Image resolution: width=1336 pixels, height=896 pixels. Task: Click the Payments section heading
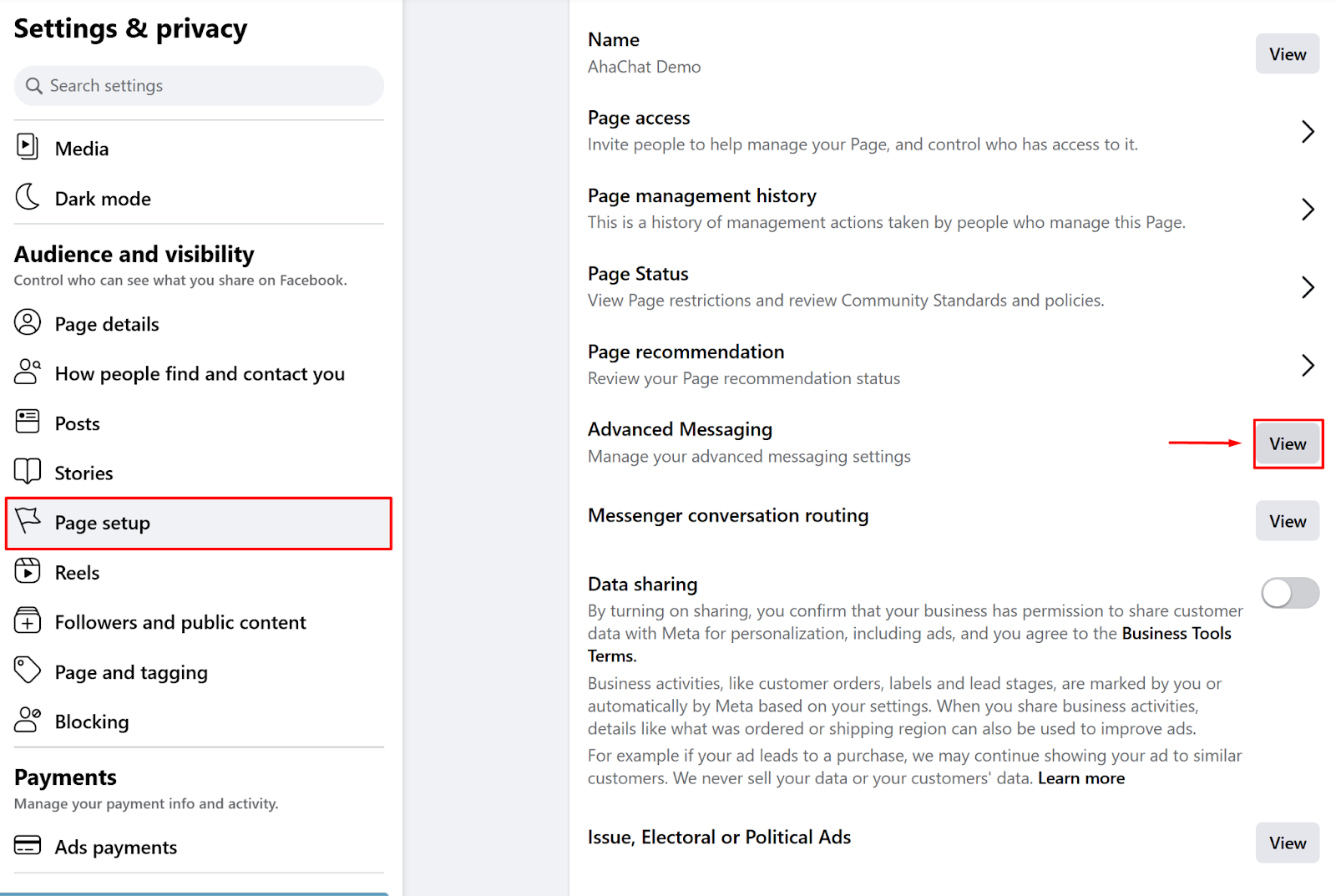pyautogui.click(x=65, y=777)
